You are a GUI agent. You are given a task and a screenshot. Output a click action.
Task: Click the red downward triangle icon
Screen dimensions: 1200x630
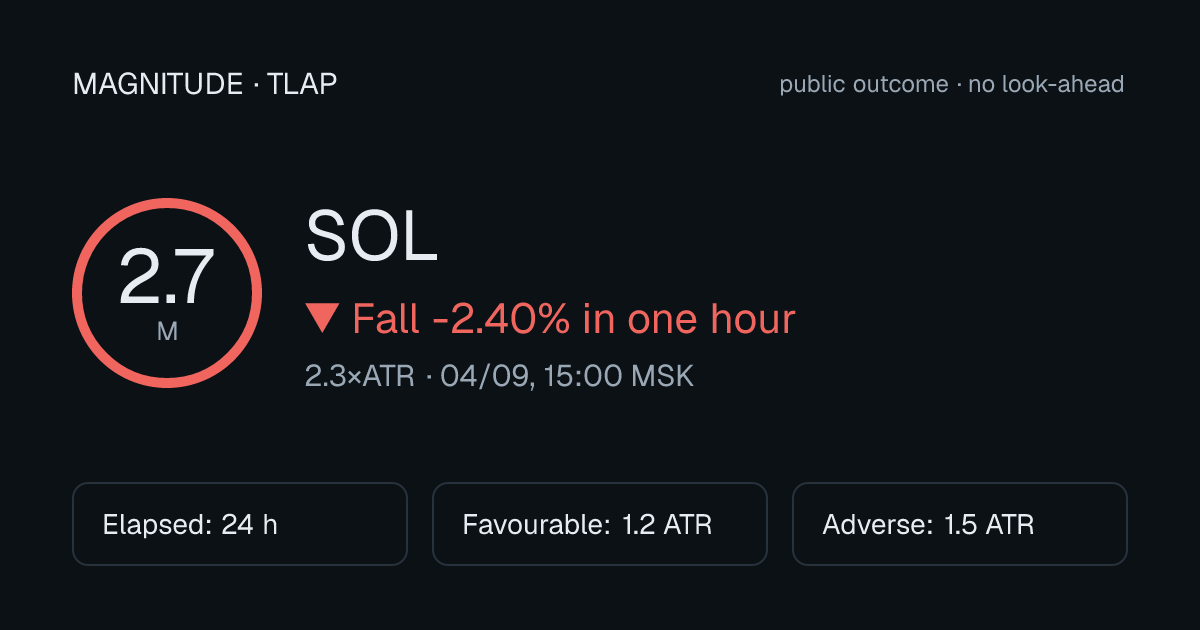pyautogui.click(x=323, y=319)
